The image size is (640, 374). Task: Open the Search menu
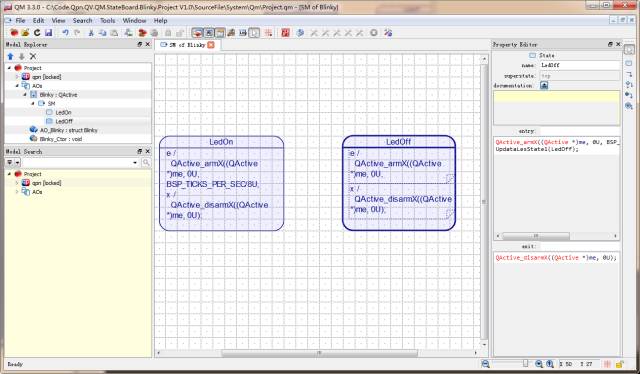point(82,20)
